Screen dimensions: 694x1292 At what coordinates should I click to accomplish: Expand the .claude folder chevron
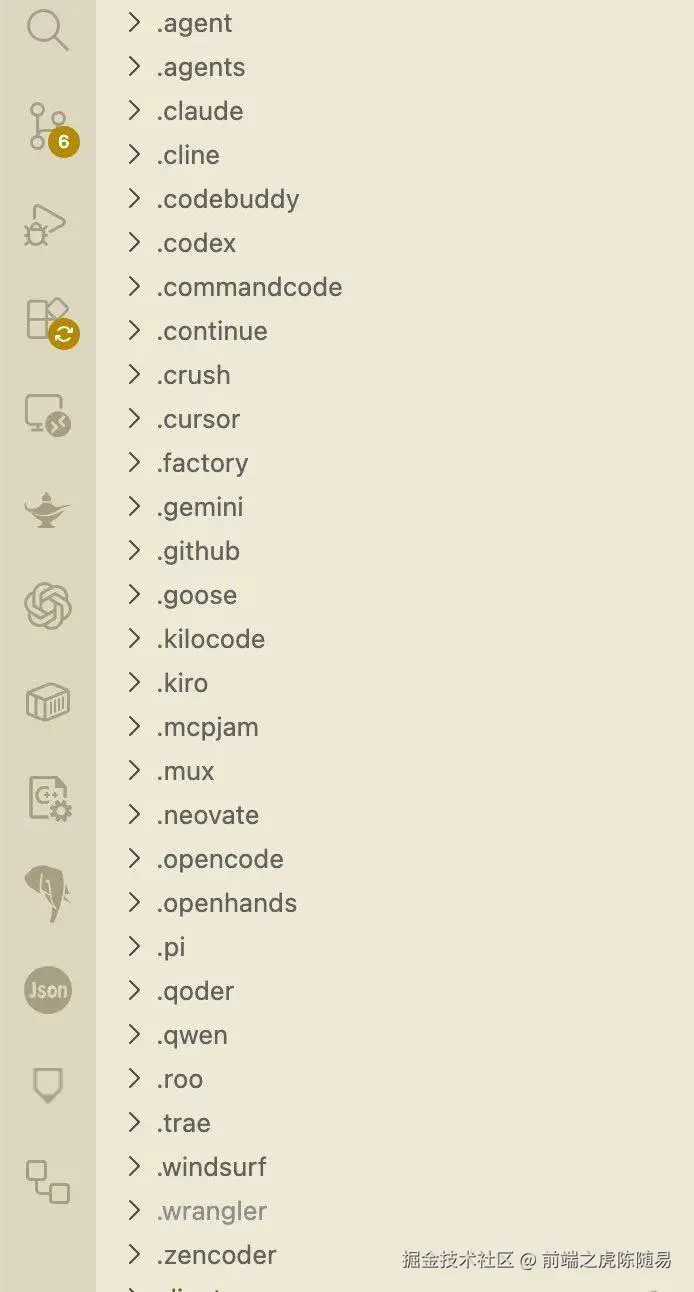click(134, 111)
